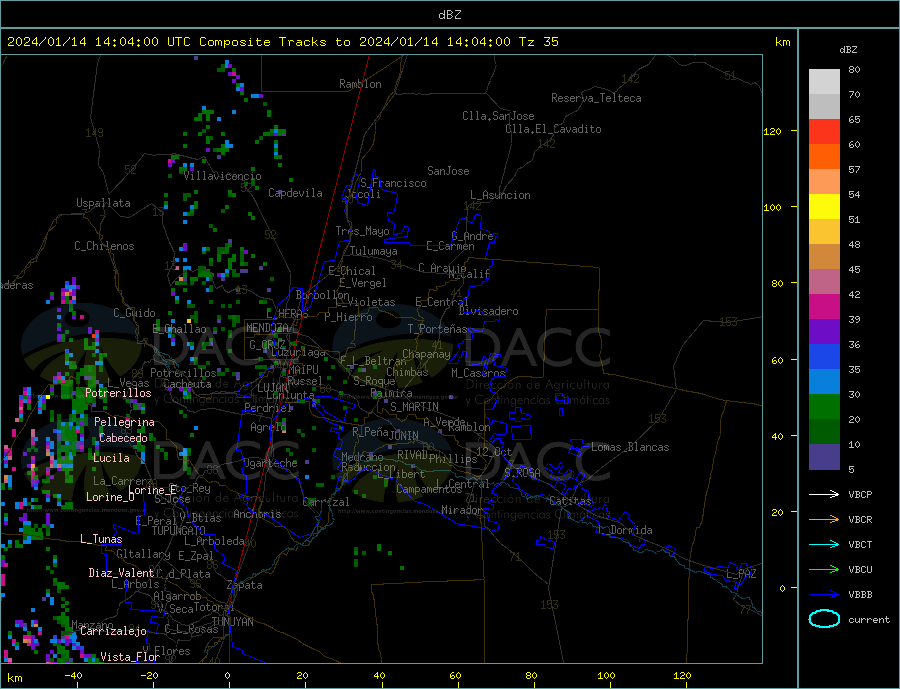
Task: Click the blue VBBB arrow legend icon
Action: click(x=824, y=594)
